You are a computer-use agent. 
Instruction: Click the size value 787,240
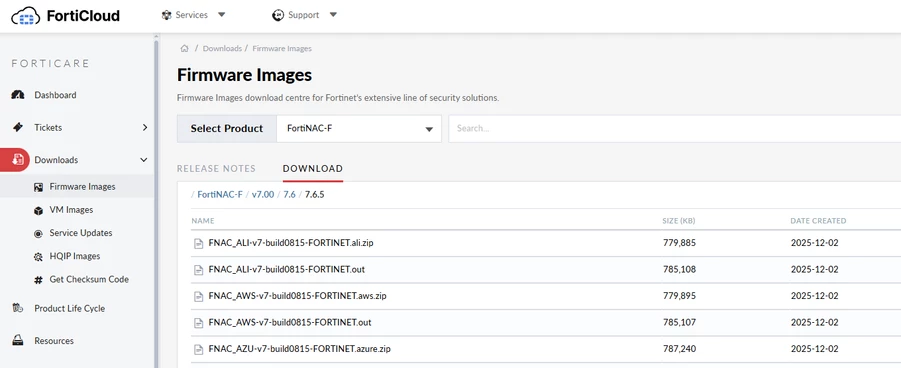pyautogui.click(x=679, y=348)
